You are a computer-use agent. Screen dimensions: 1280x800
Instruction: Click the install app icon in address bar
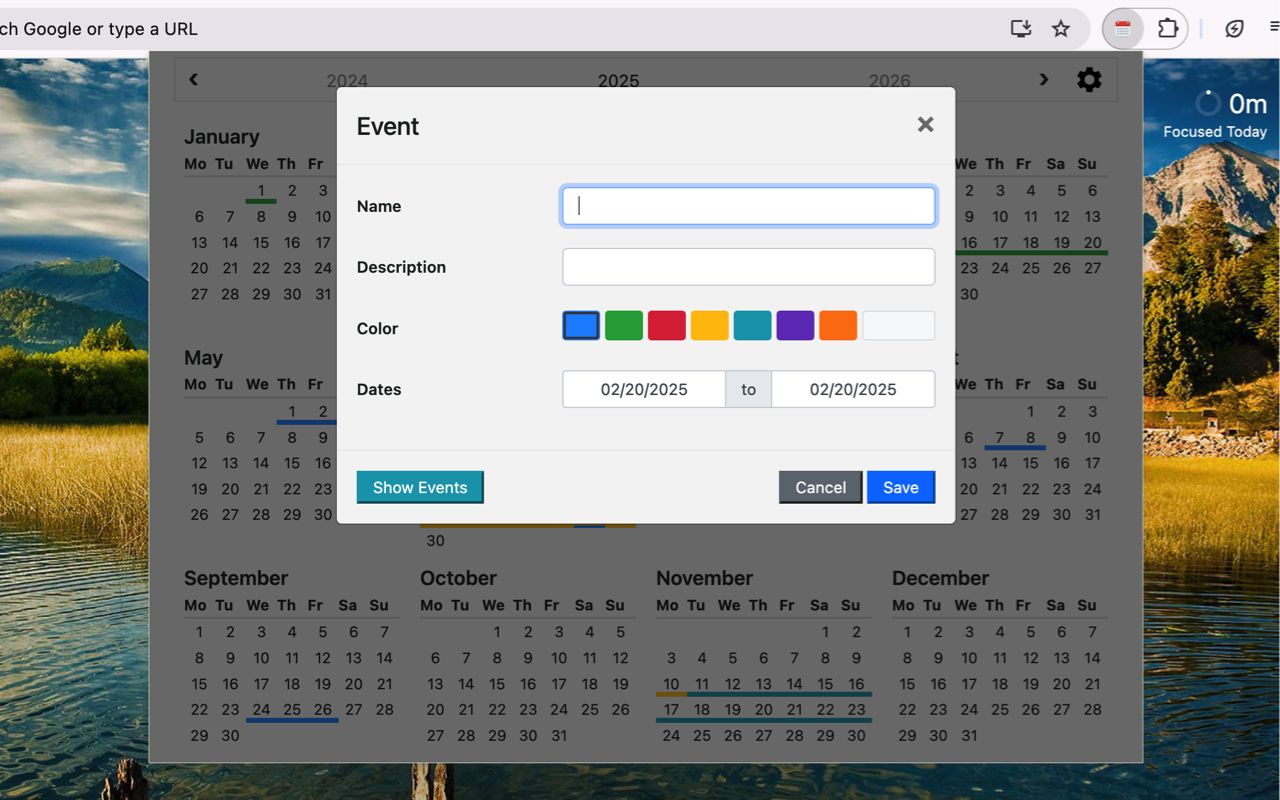pyautogui.click(x=1021, y=29)
